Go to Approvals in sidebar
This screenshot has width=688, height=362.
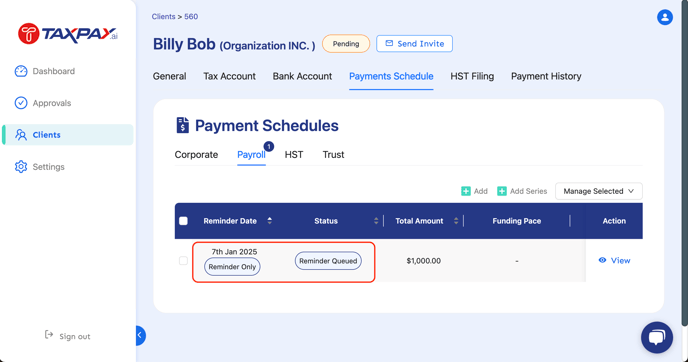point(52,103)
